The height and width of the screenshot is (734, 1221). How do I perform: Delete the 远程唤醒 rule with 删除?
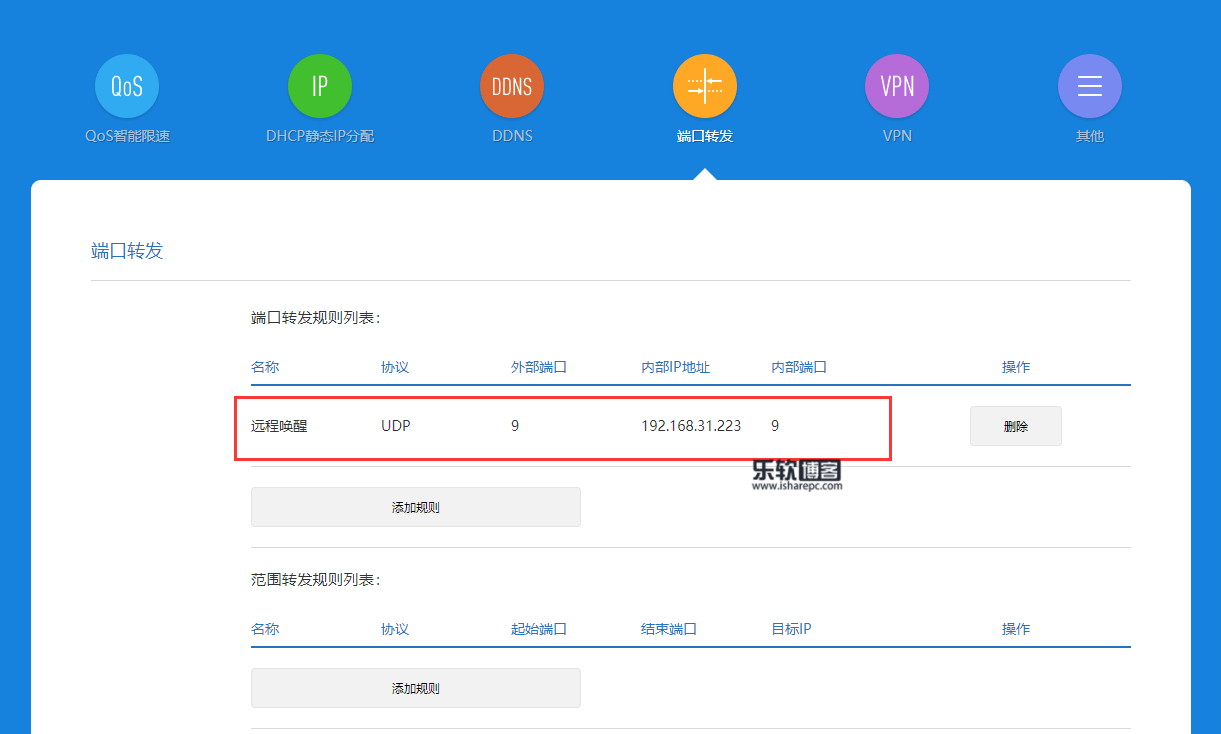click(1015, 426)
